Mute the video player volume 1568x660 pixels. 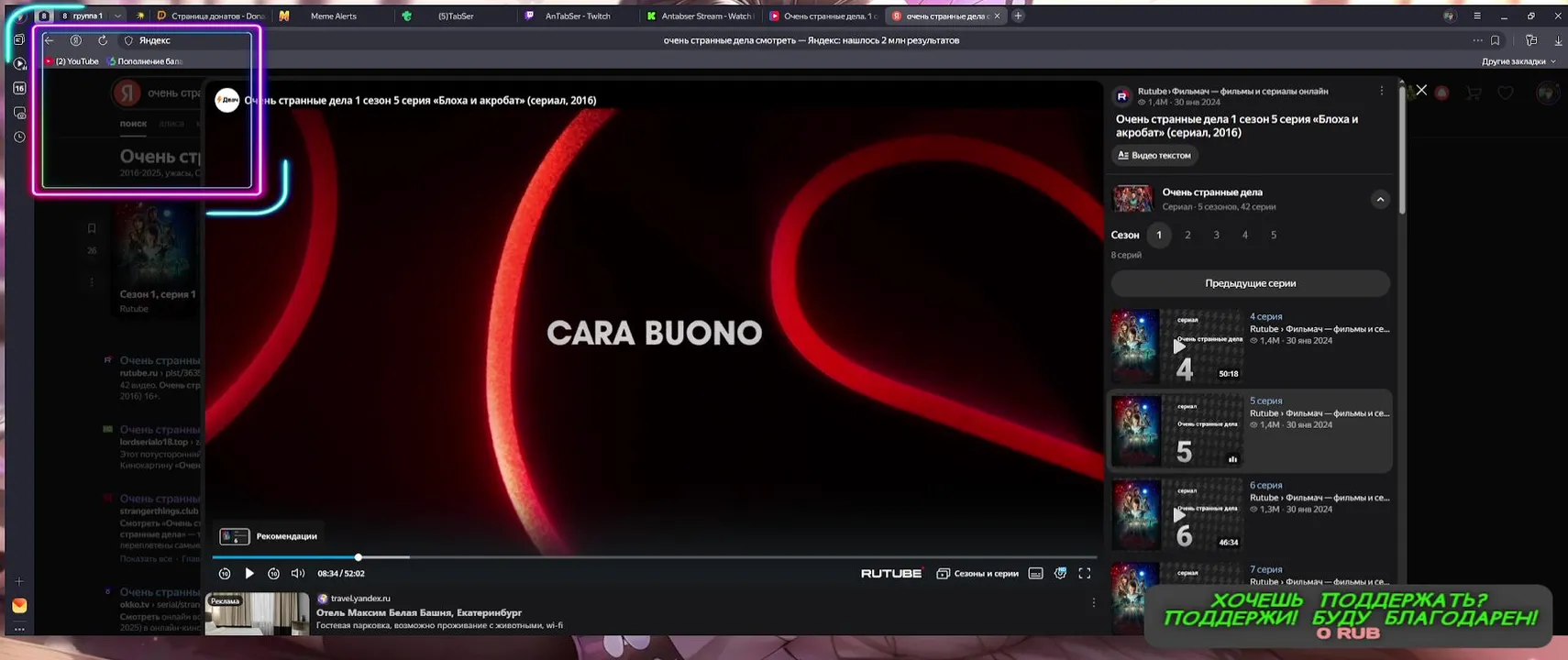[298, 573]
